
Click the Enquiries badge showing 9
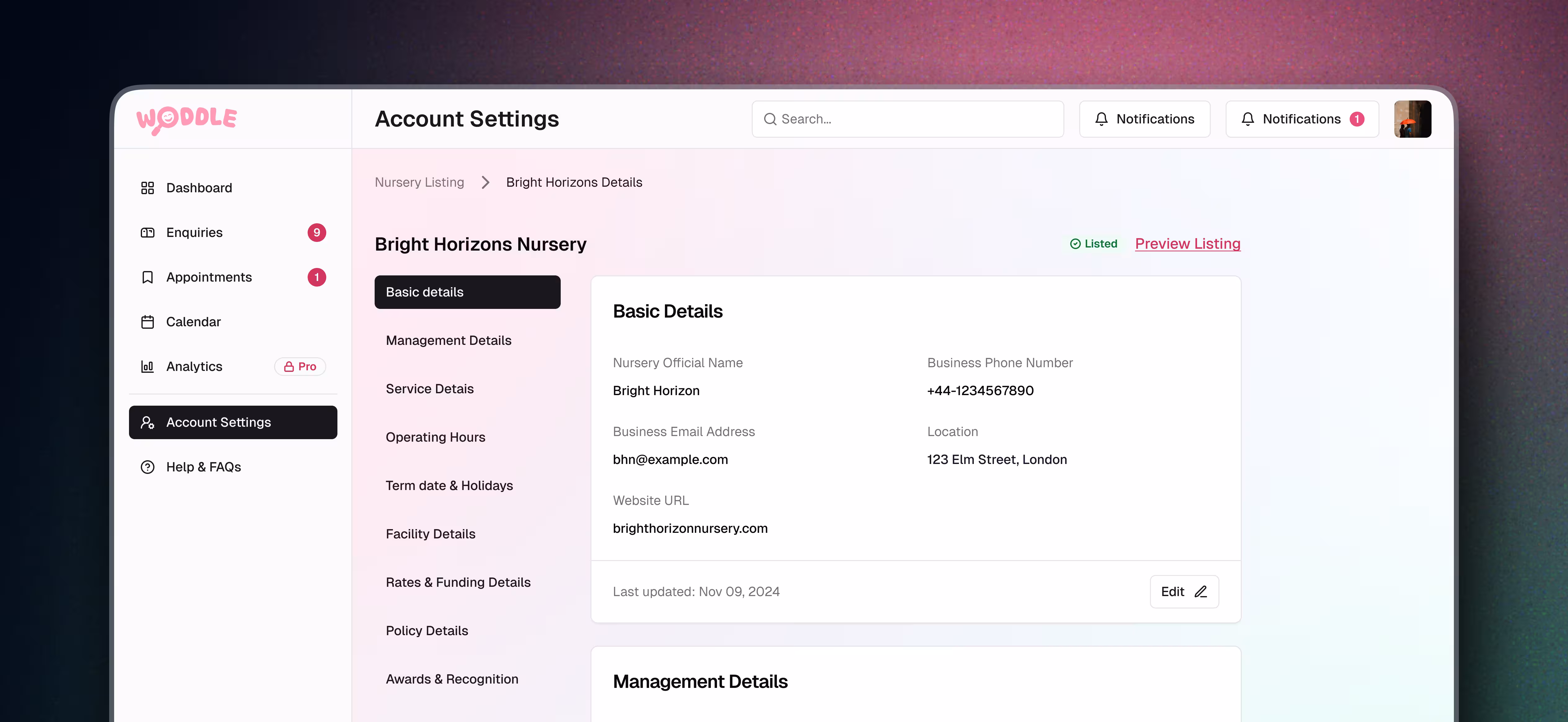(x=317, y=233)
